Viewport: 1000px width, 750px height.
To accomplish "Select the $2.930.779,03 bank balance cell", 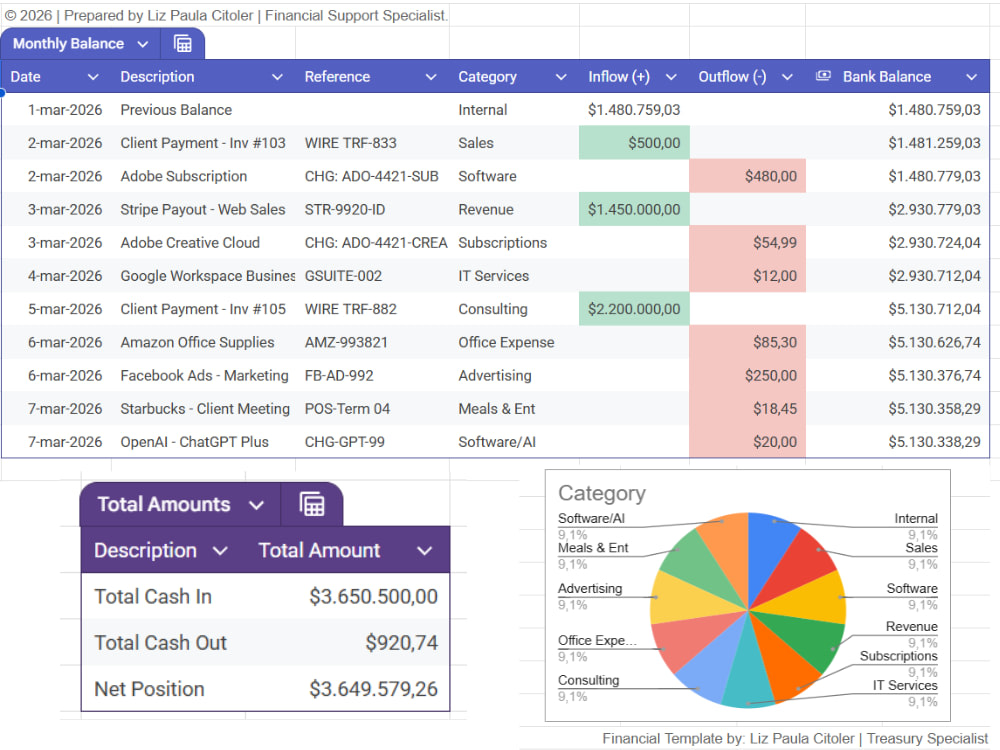I will click(x=897, y=209).
